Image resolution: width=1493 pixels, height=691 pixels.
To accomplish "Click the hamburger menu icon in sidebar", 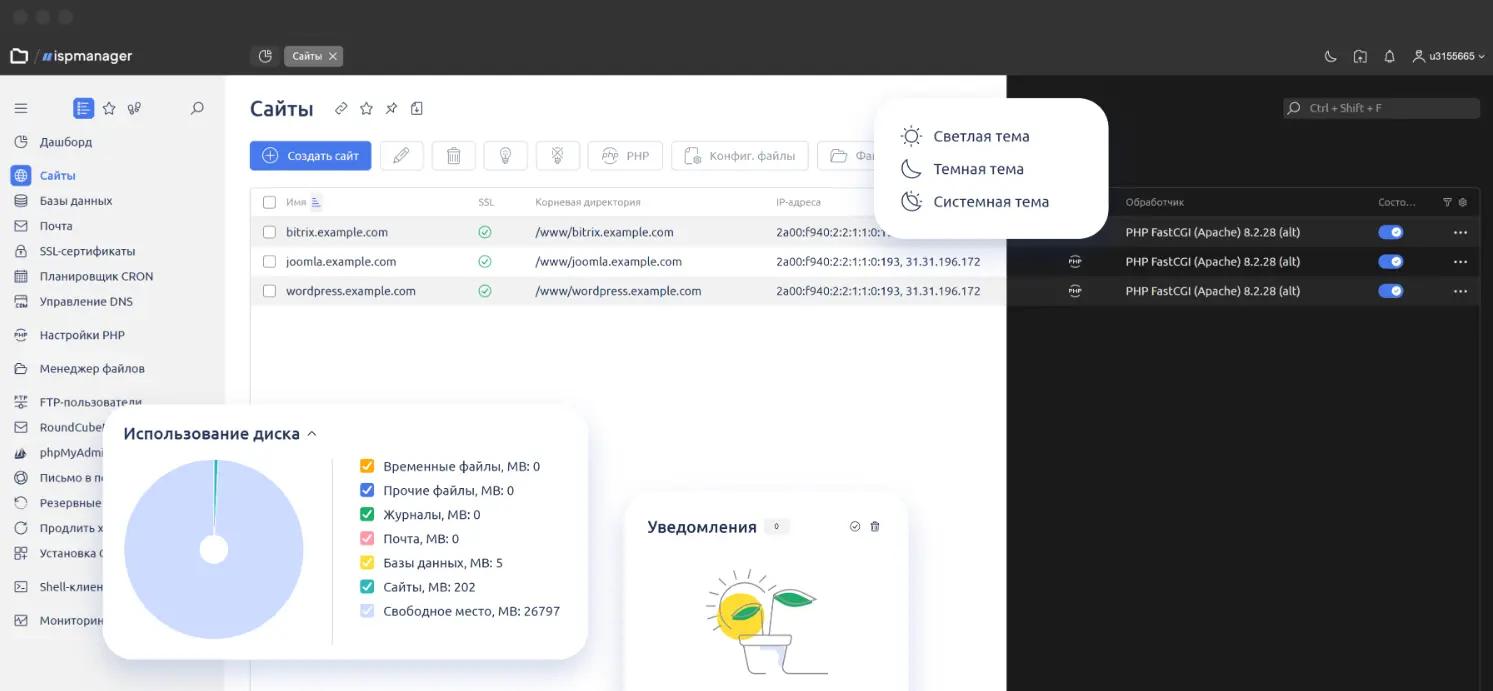I will (x=21, y=108).
